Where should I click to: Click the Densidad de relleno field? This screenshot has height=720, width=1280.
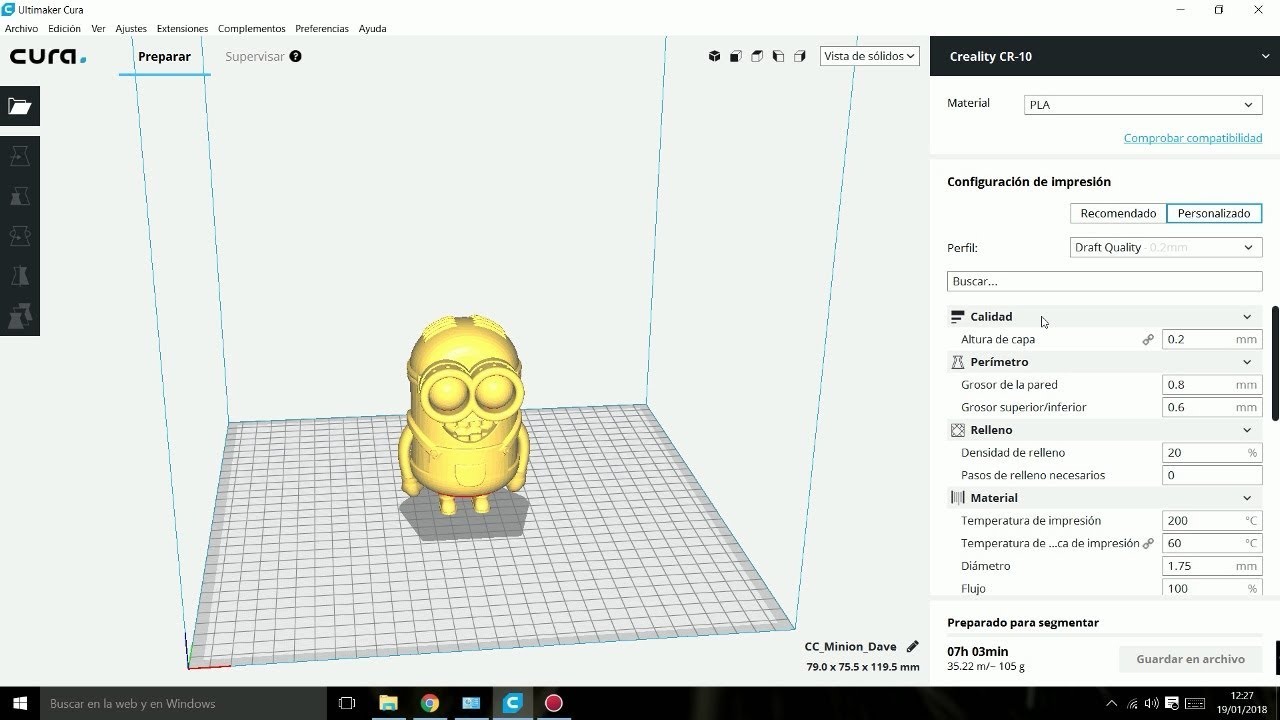point(1212,453)
